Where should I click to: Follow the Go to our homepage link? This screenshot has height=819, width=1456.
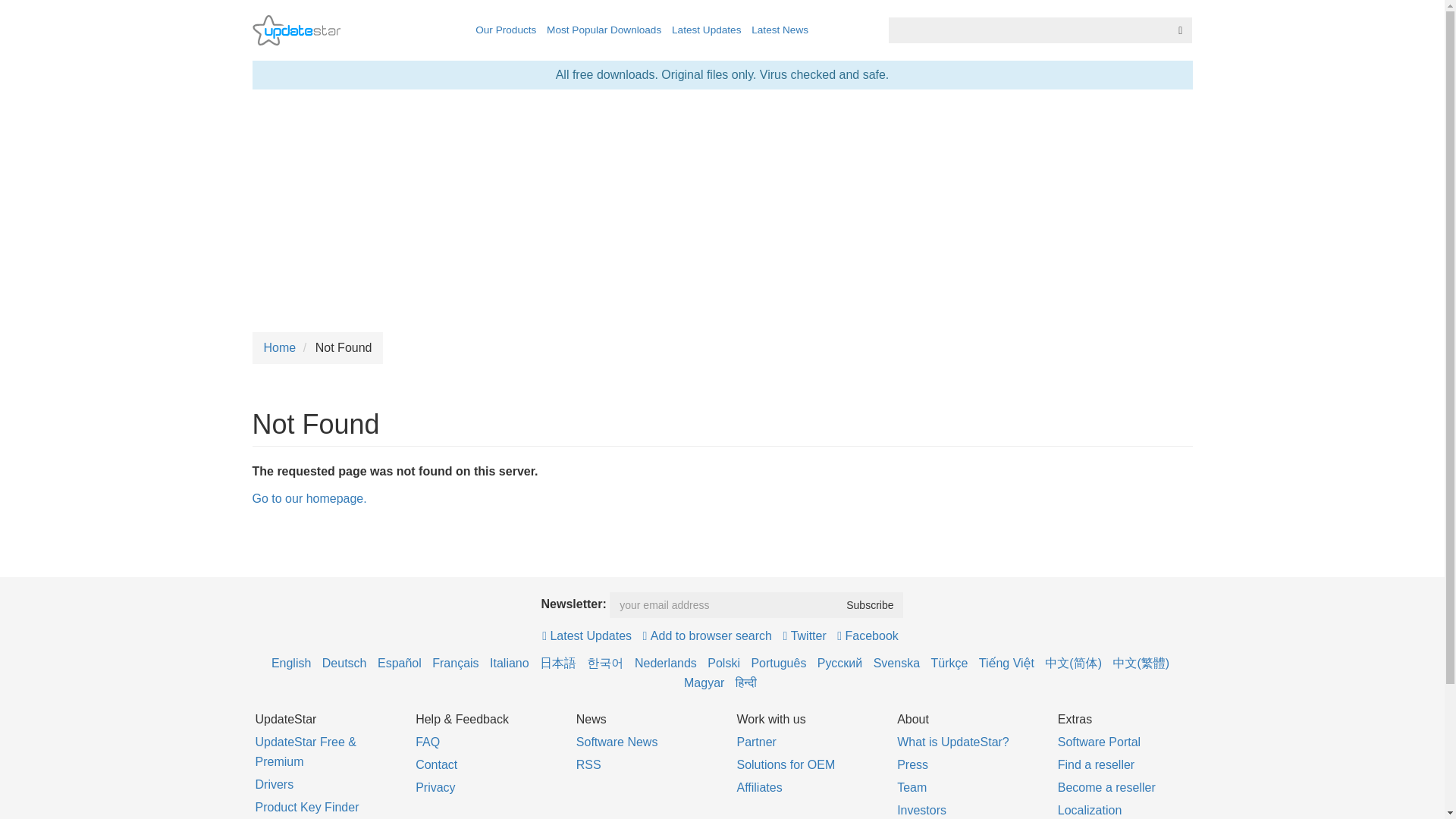tap(309, 499)
